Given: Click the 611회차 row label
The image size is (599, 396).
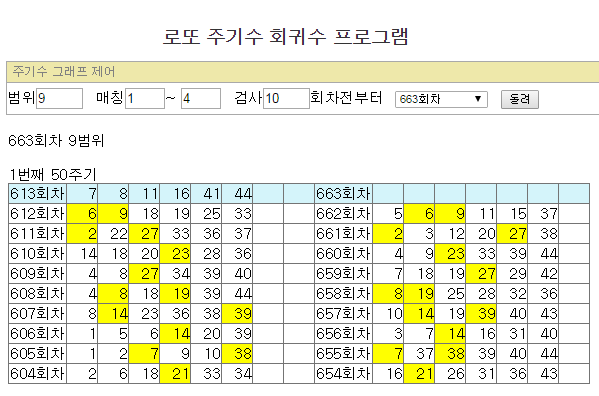Looking at the screenshot, I should click(37, 233).
